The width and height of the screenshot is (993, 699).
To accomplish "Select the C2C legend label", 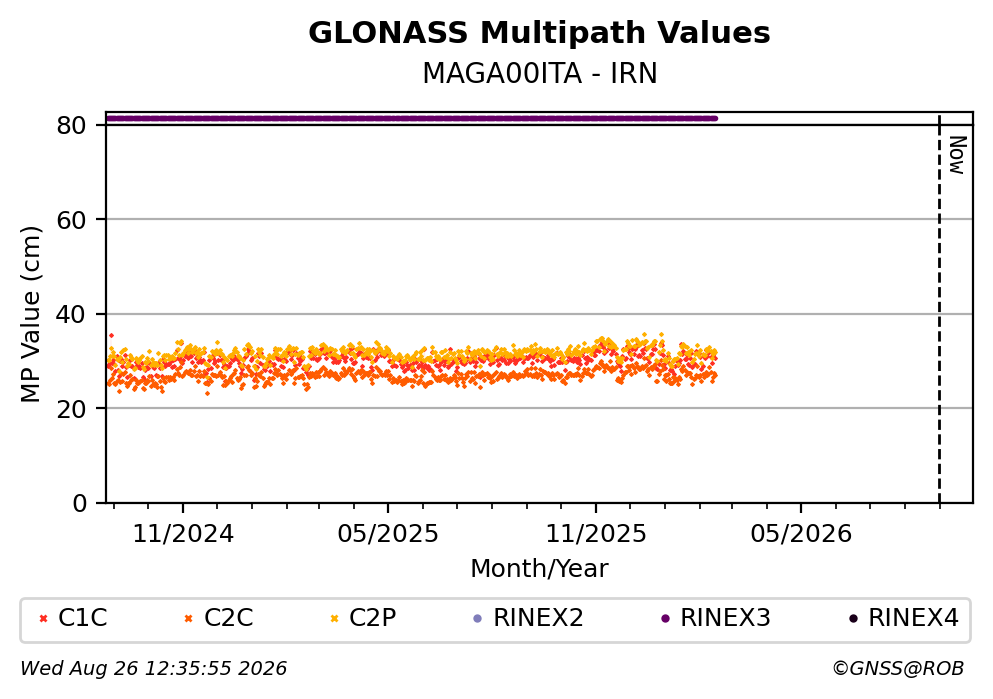I will (x=228, y=618).
